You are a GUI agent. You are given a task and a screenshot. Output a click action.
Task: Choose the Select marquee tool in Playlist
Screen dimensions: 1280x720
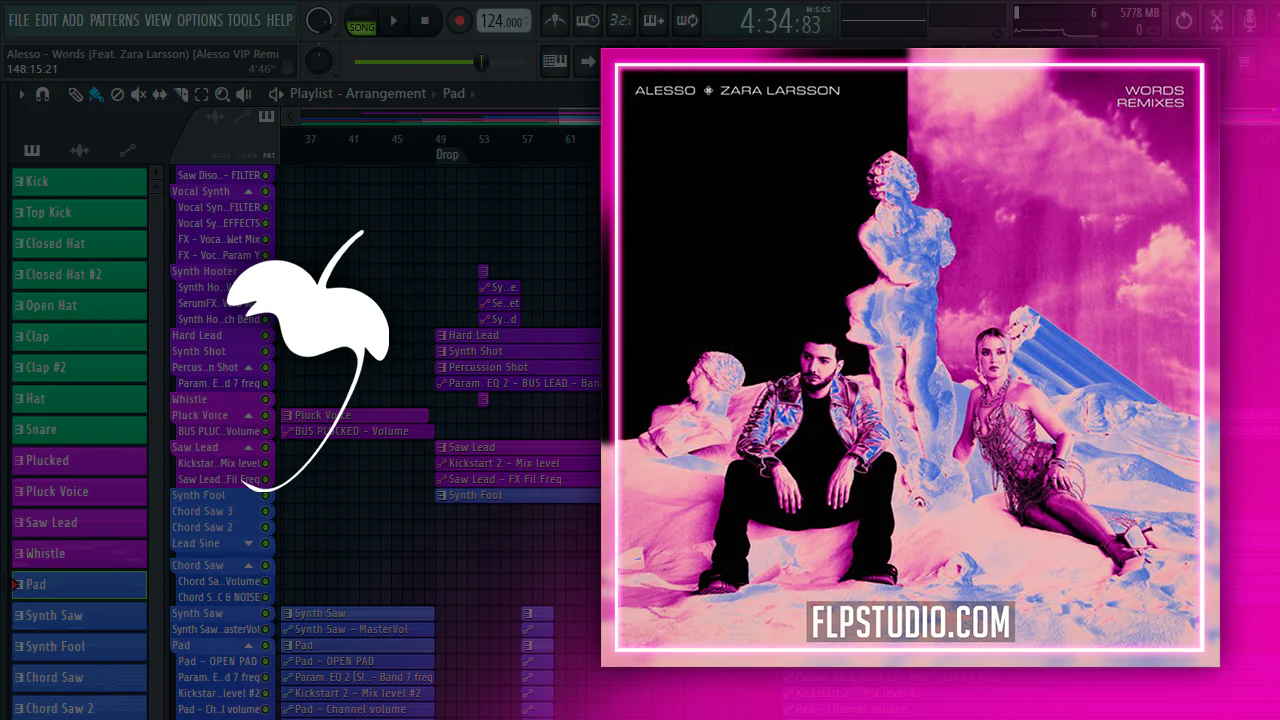tap(202, 94)
